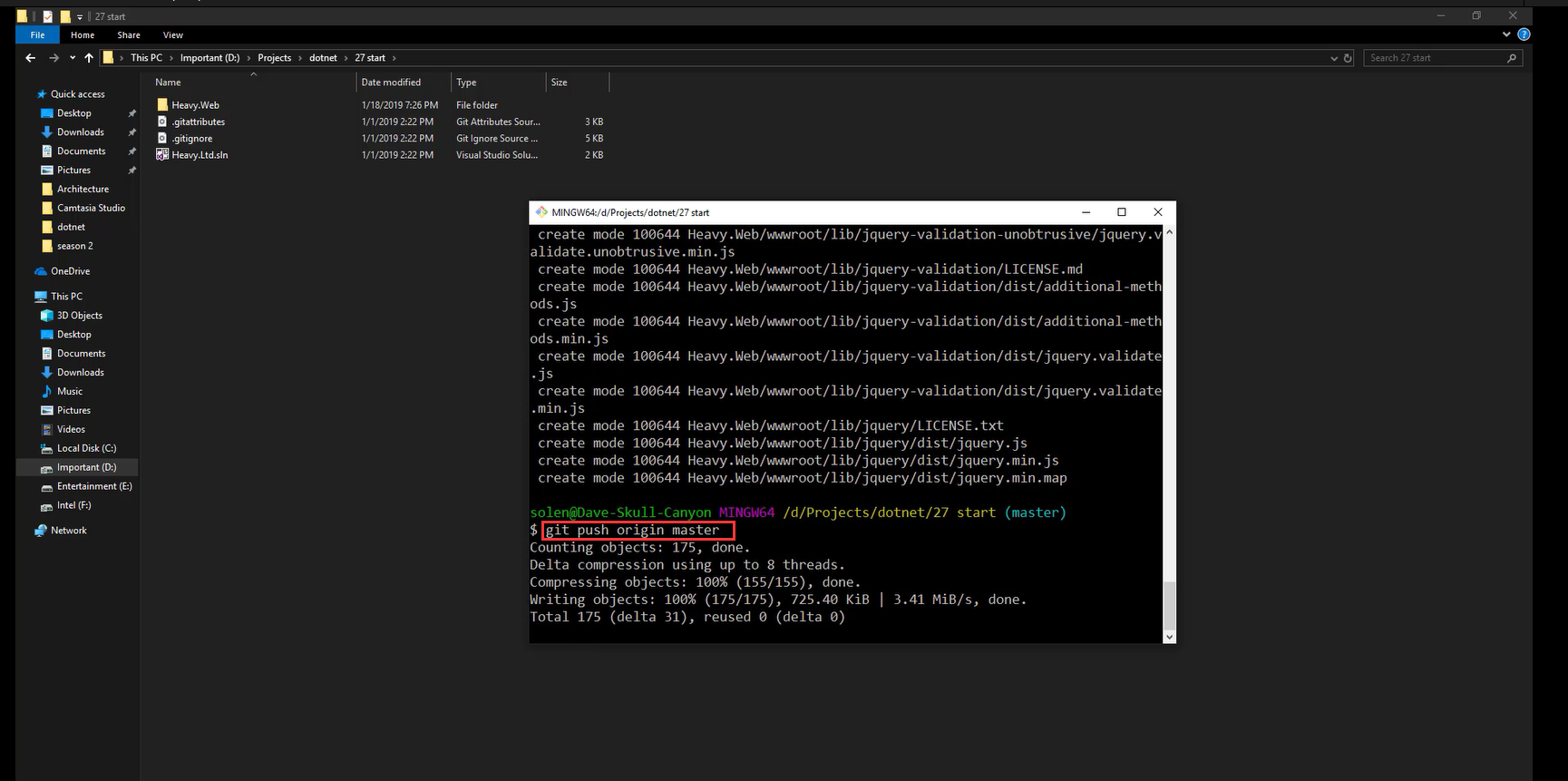This screenshot has width=1568, height=781.
Task: Open the View ribbon tab
Action: click(x=173, y=34)
